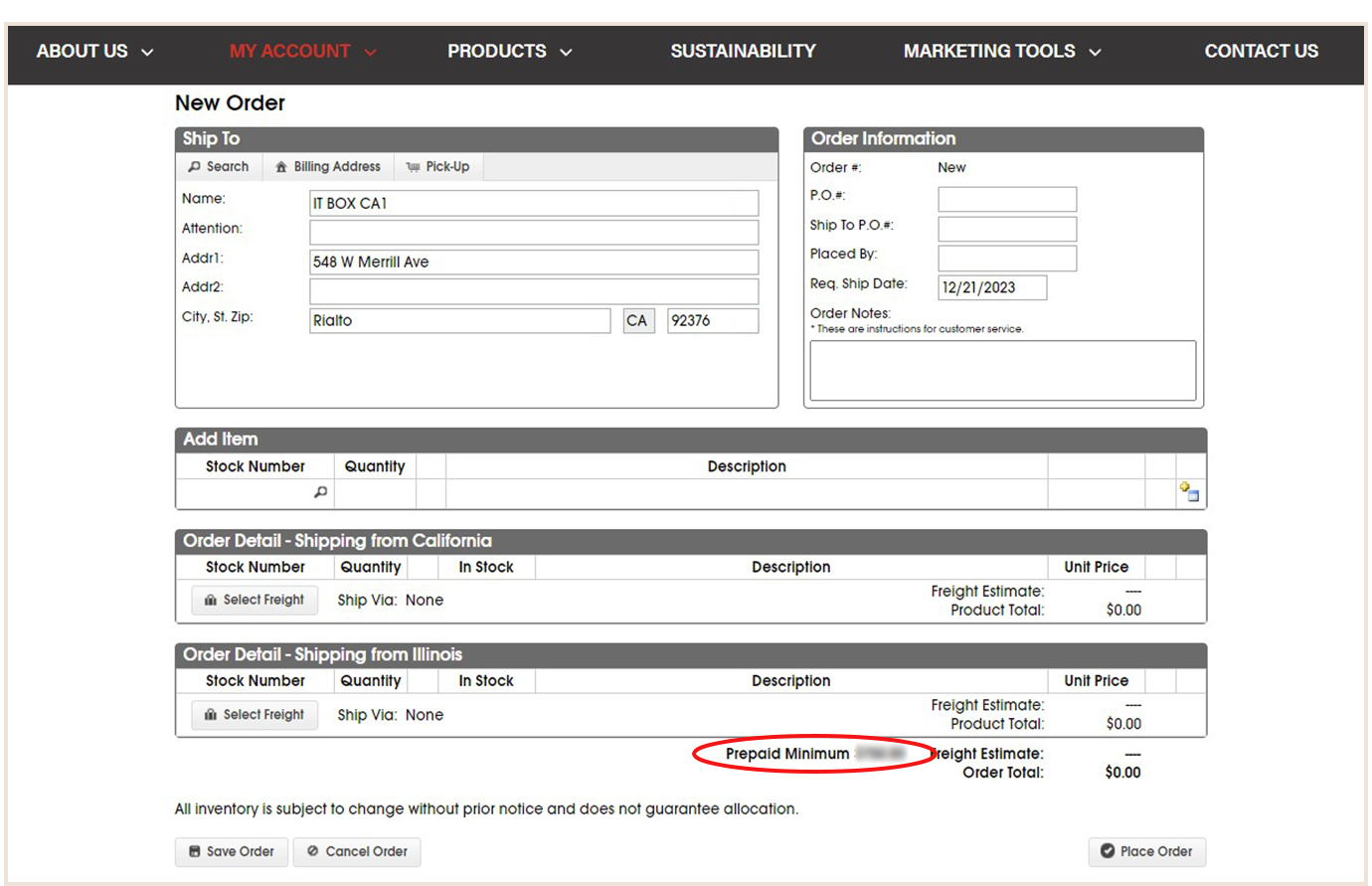1372x886 pixels.
Task: Click the freight icon on California's Select Freight button
Action: pos(212,600)
